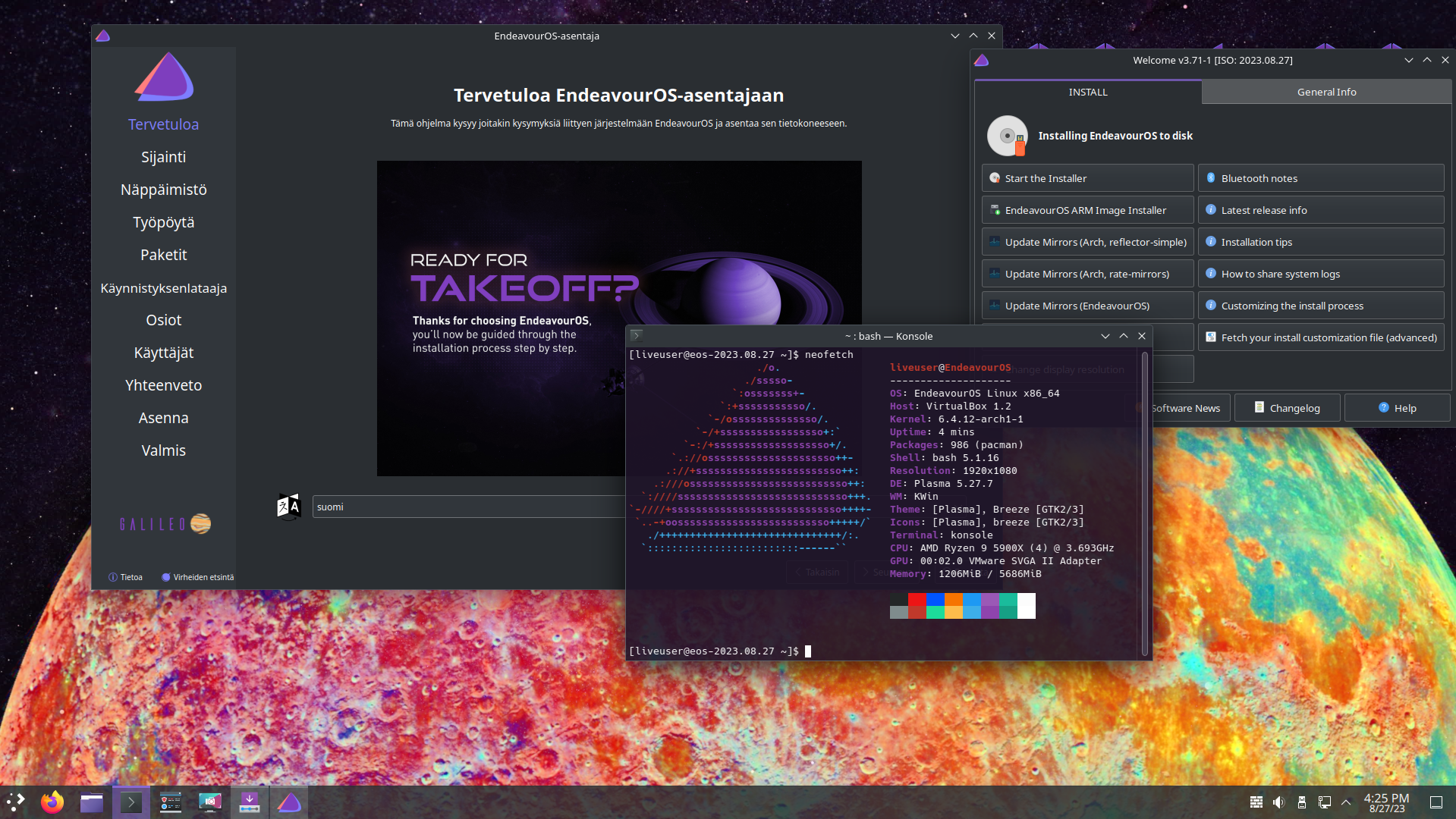Click the Osiot step in sidebar

163,320
